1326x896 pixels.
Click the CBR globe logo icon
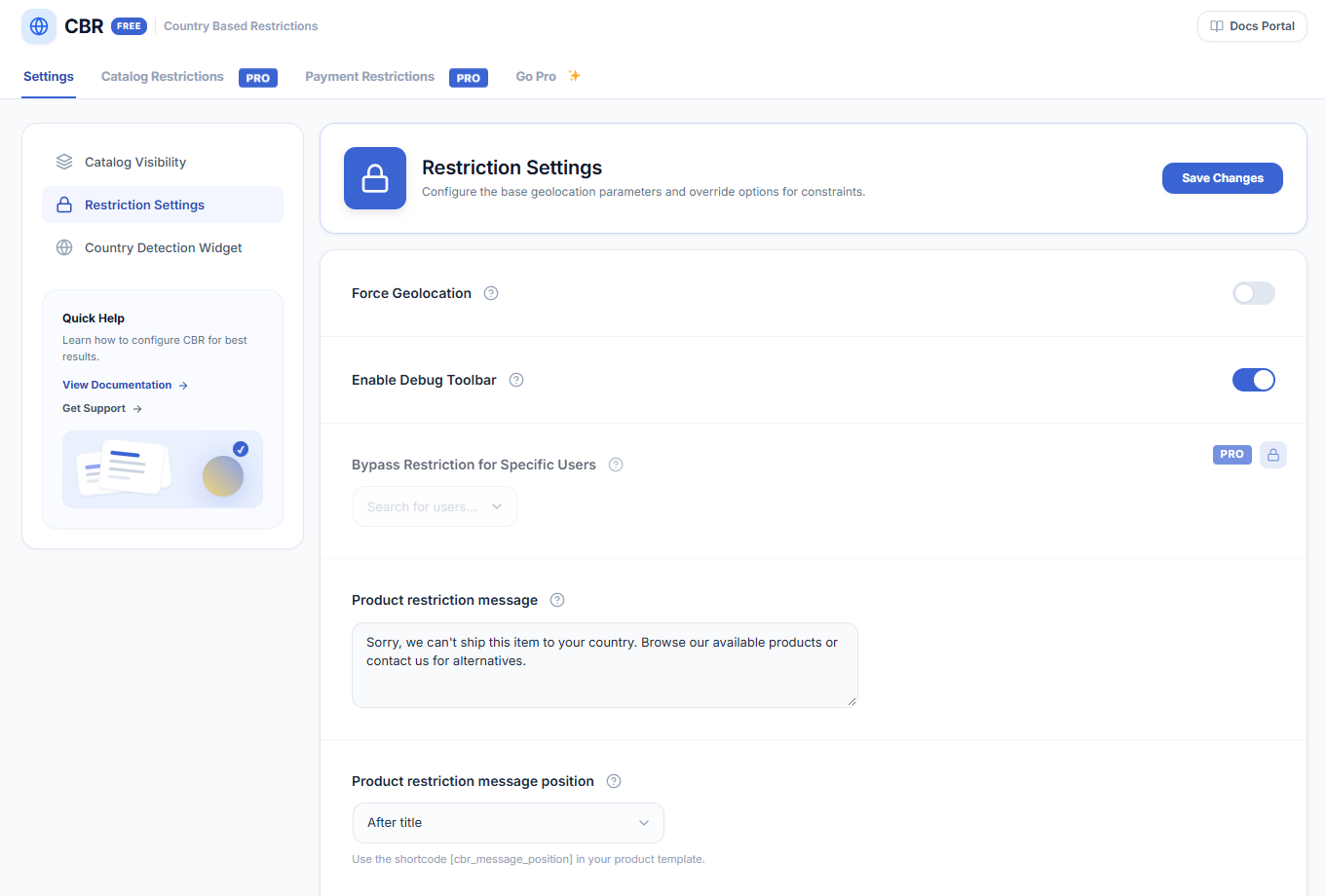39,26
